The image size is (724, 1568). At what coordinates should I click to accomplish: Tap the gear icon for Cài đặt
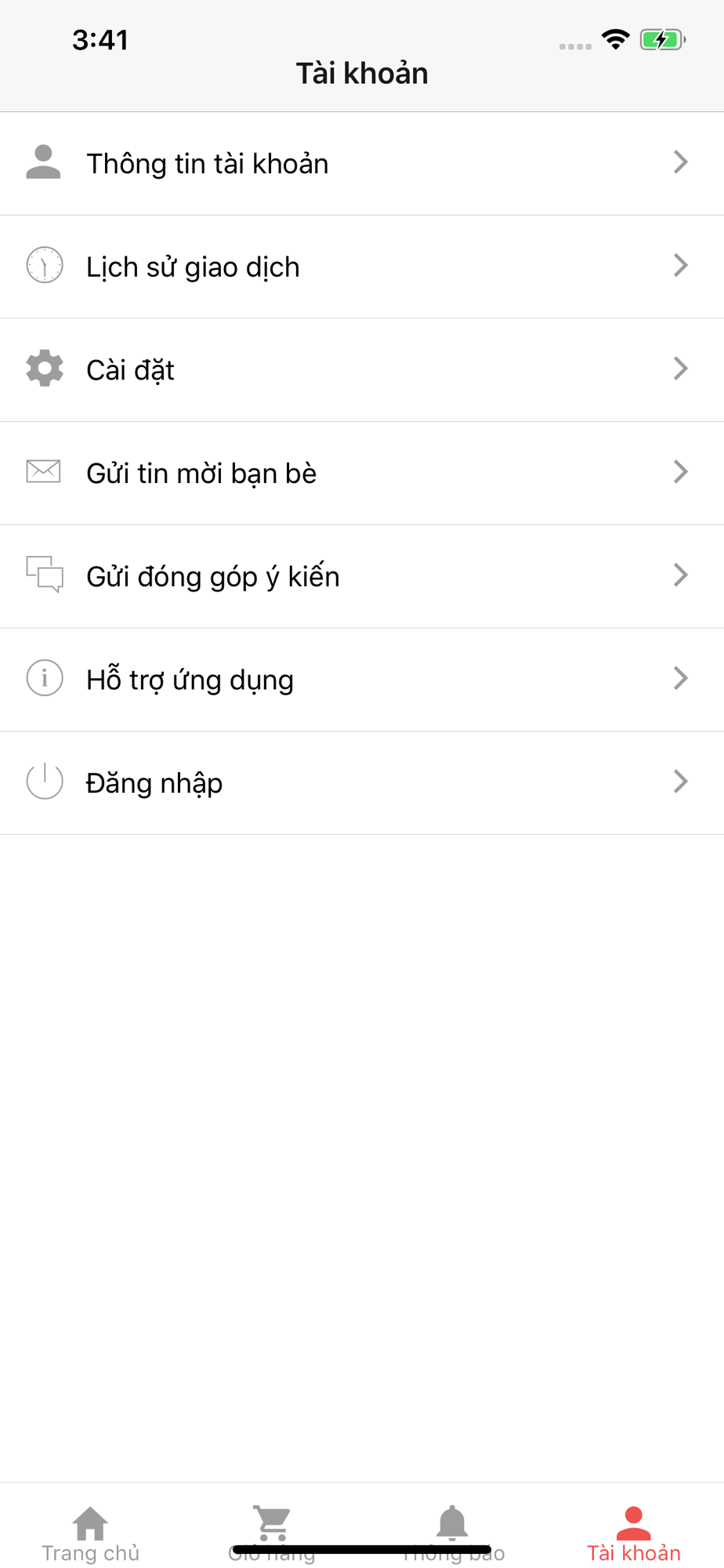coord(45,368)
